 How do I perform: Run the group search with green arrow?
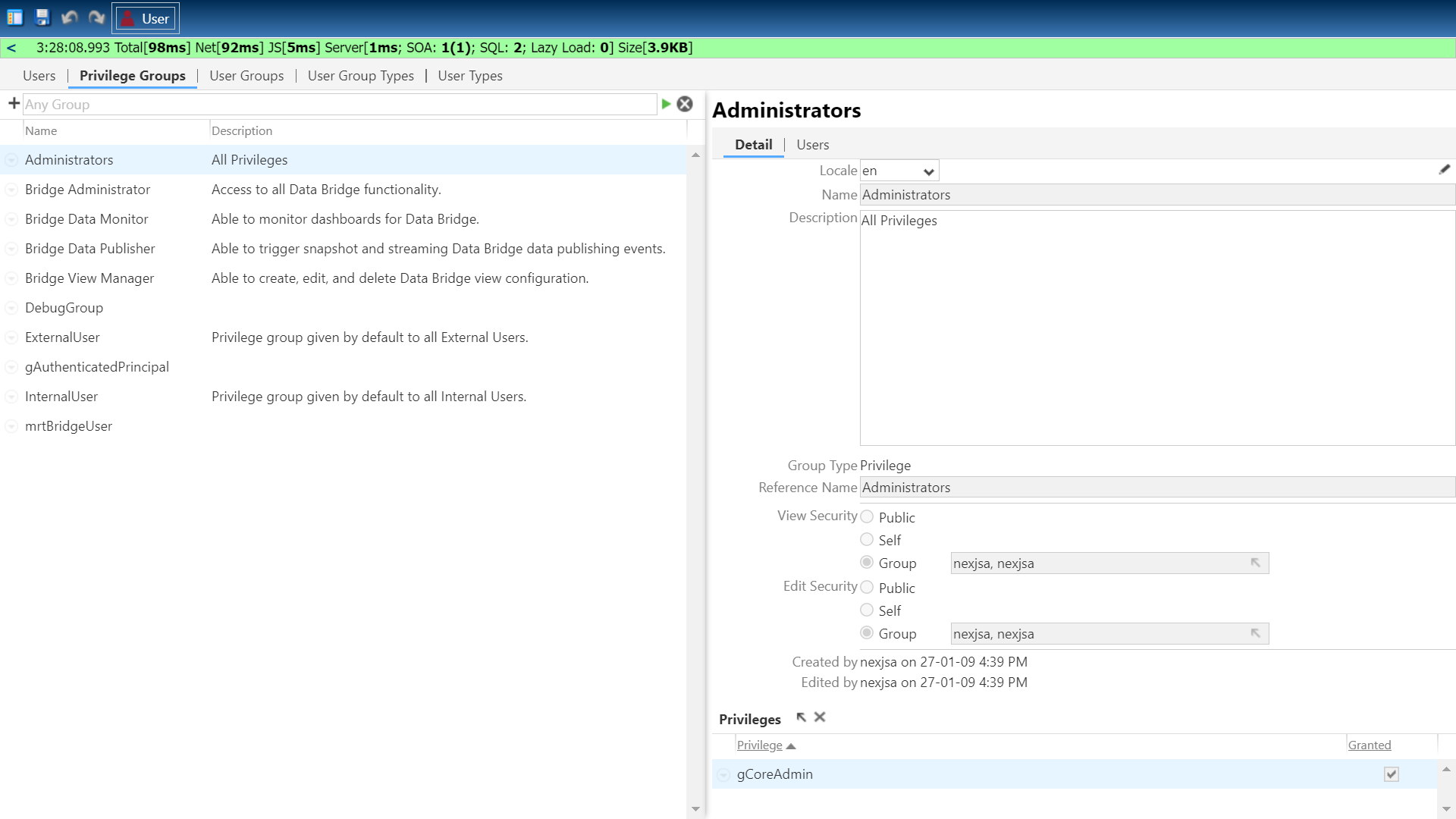pos(666,104)
